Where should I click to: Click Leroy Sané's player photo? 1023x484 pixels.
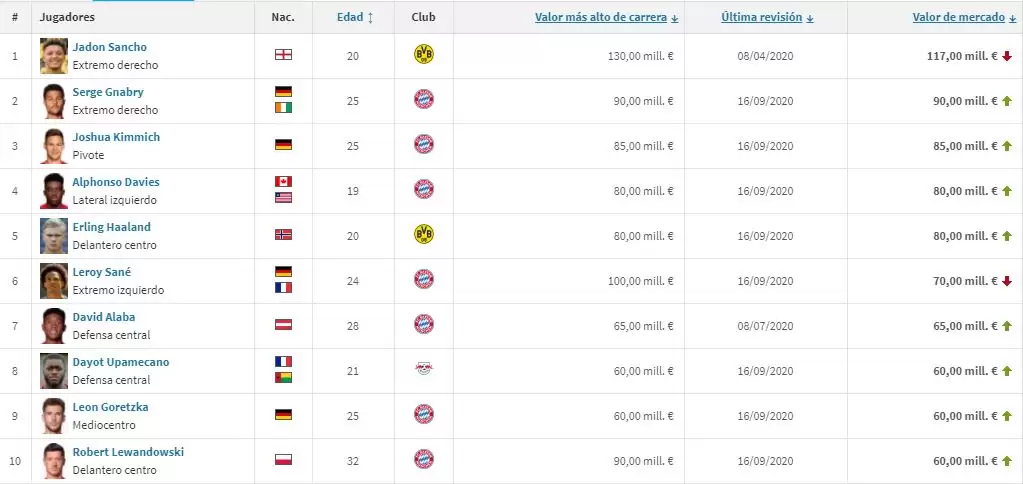54,280
